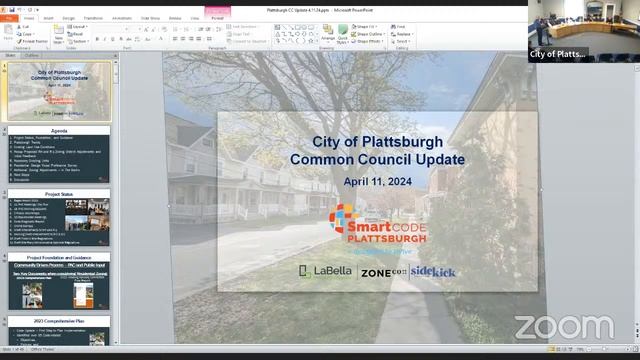Toggle strikethrough formatting
640x360 pixels.
point(129,39)
